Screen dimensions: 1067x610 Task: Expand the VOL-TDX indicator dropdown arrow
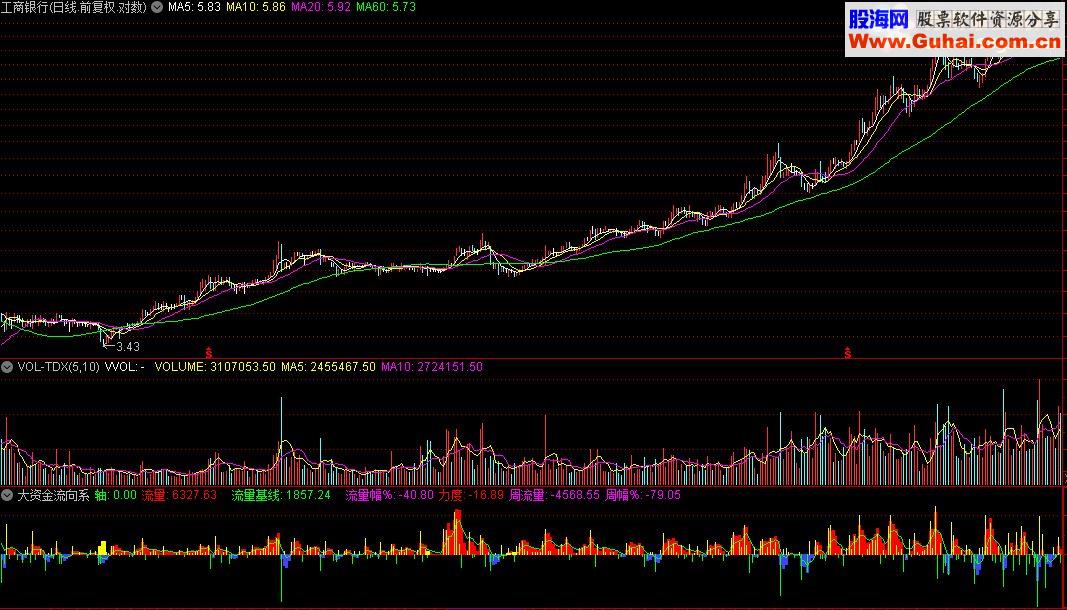pyautogui.click(x=7, y=367)
